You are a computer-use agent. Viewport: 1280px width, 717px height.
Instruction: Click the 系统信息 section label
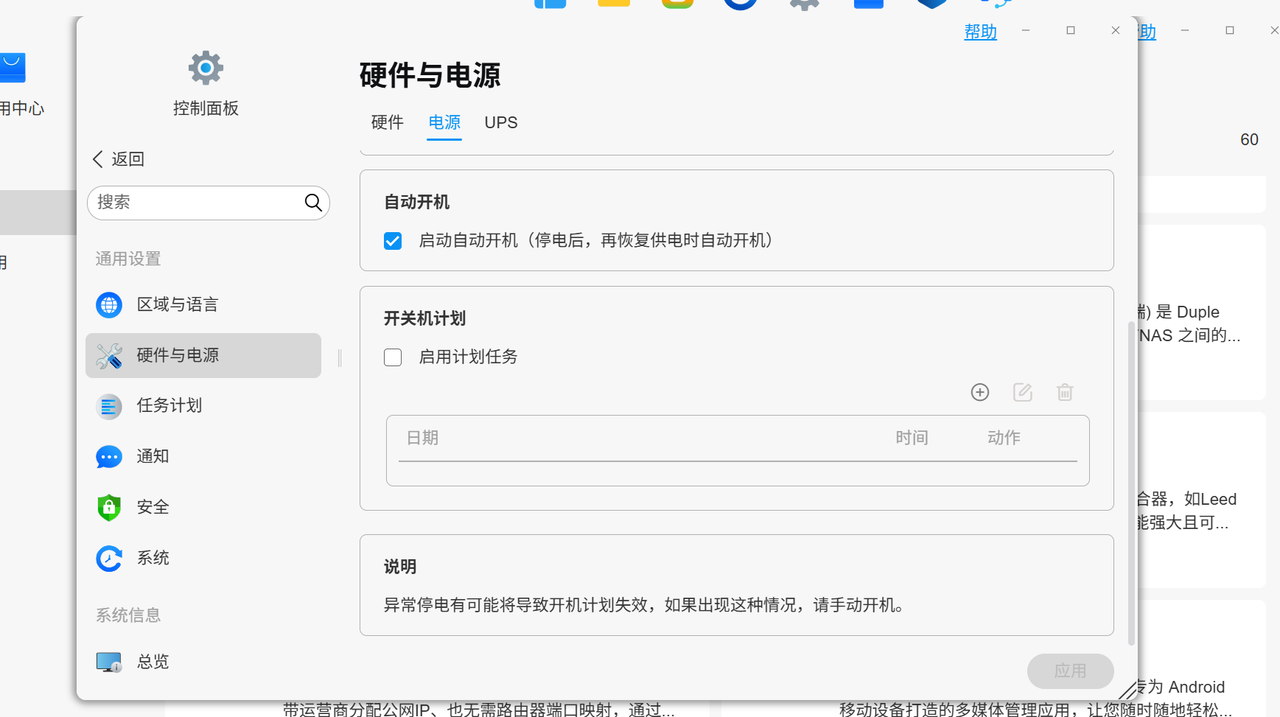click(128, 615)
